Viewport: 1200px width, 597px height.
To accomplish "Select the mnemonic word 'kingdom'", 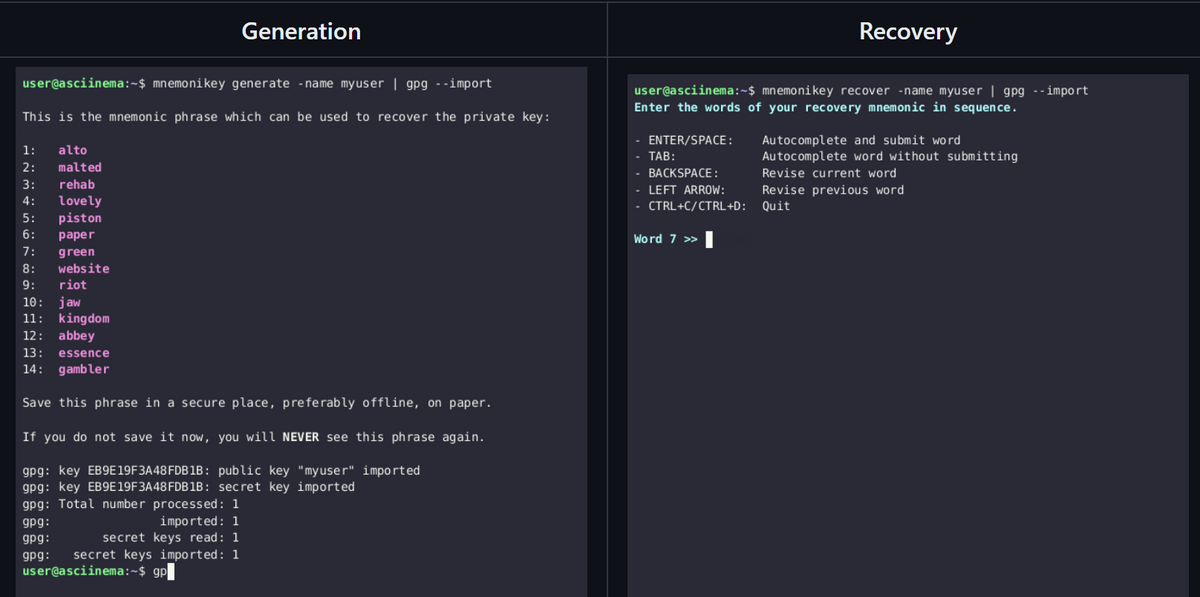I will click(83, 318).
